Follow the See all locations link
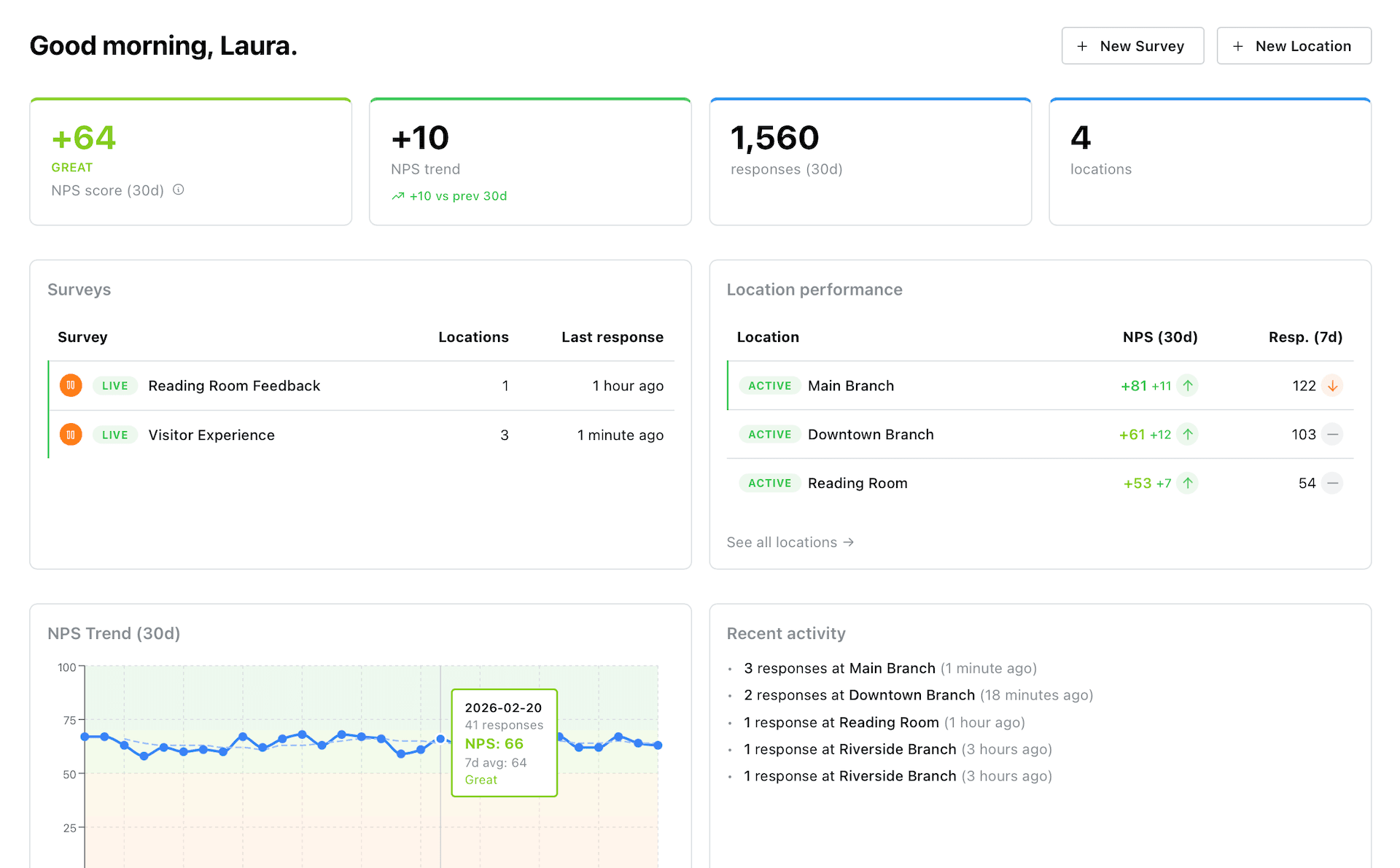This screenshot has height=868, width=1400. [x=790, y=542]
